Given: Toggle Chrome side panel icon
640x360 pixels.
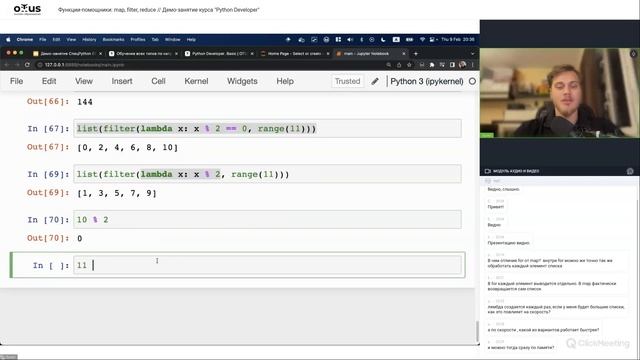Looking at the screenshot, I should (x=452, y=65).
